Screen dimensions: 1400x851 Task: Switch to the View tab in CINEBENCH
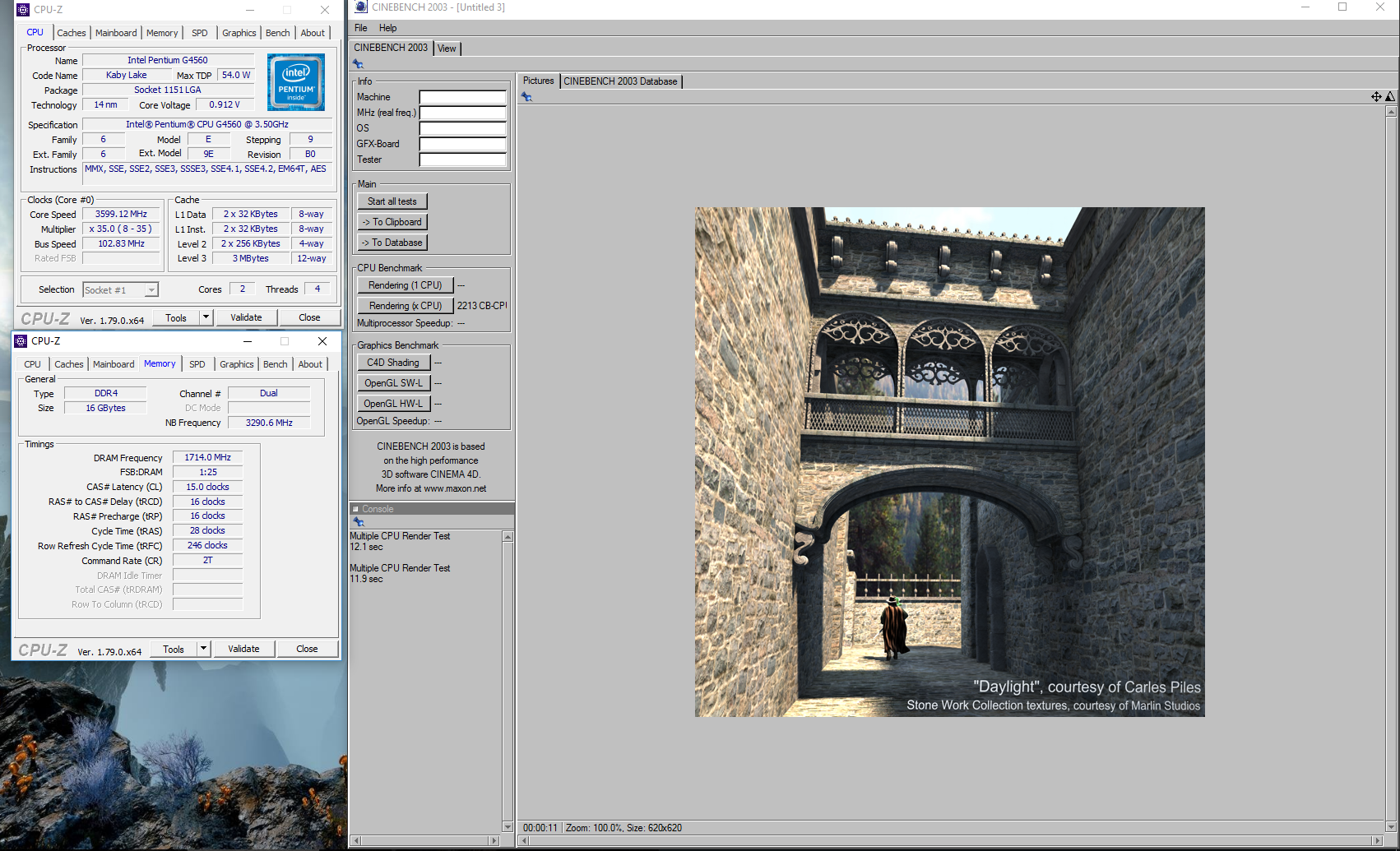tap(447, 49)
